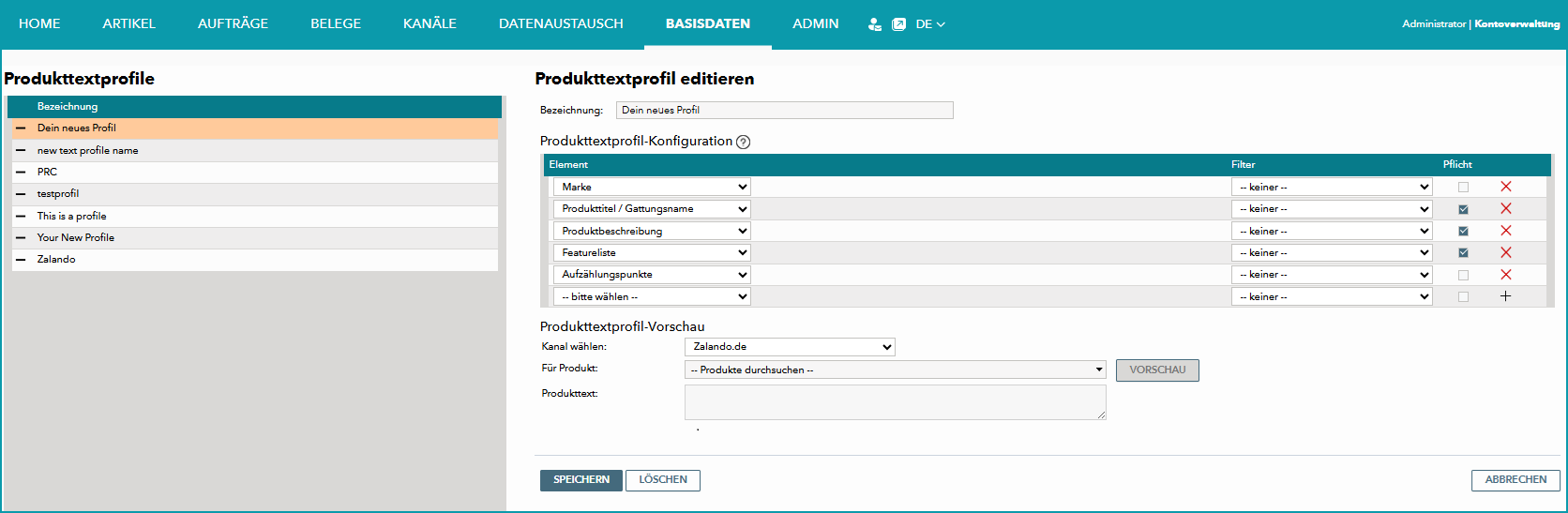Uncheck Pflicht for Featureliste
This screenshot has height=513, width=1568.
(x=1463, y=253)
